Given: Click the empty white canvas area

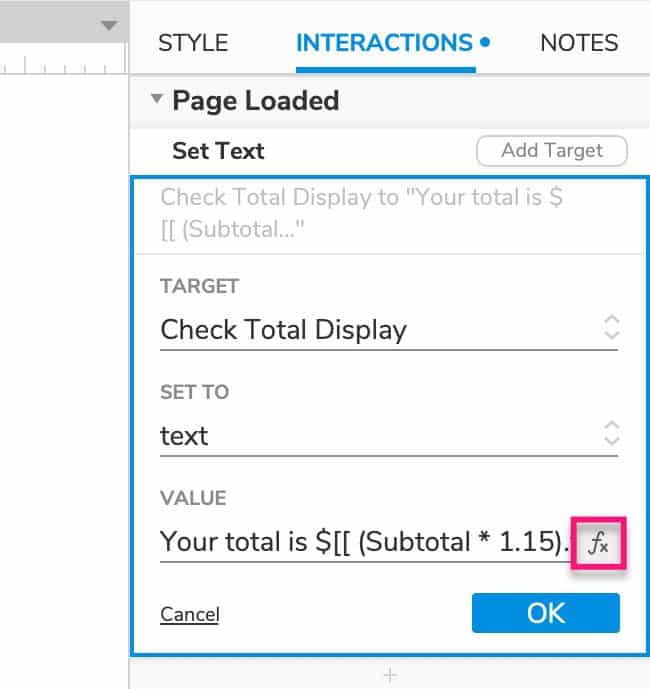Looking at the screenshot, I should (x=64, y=378).
